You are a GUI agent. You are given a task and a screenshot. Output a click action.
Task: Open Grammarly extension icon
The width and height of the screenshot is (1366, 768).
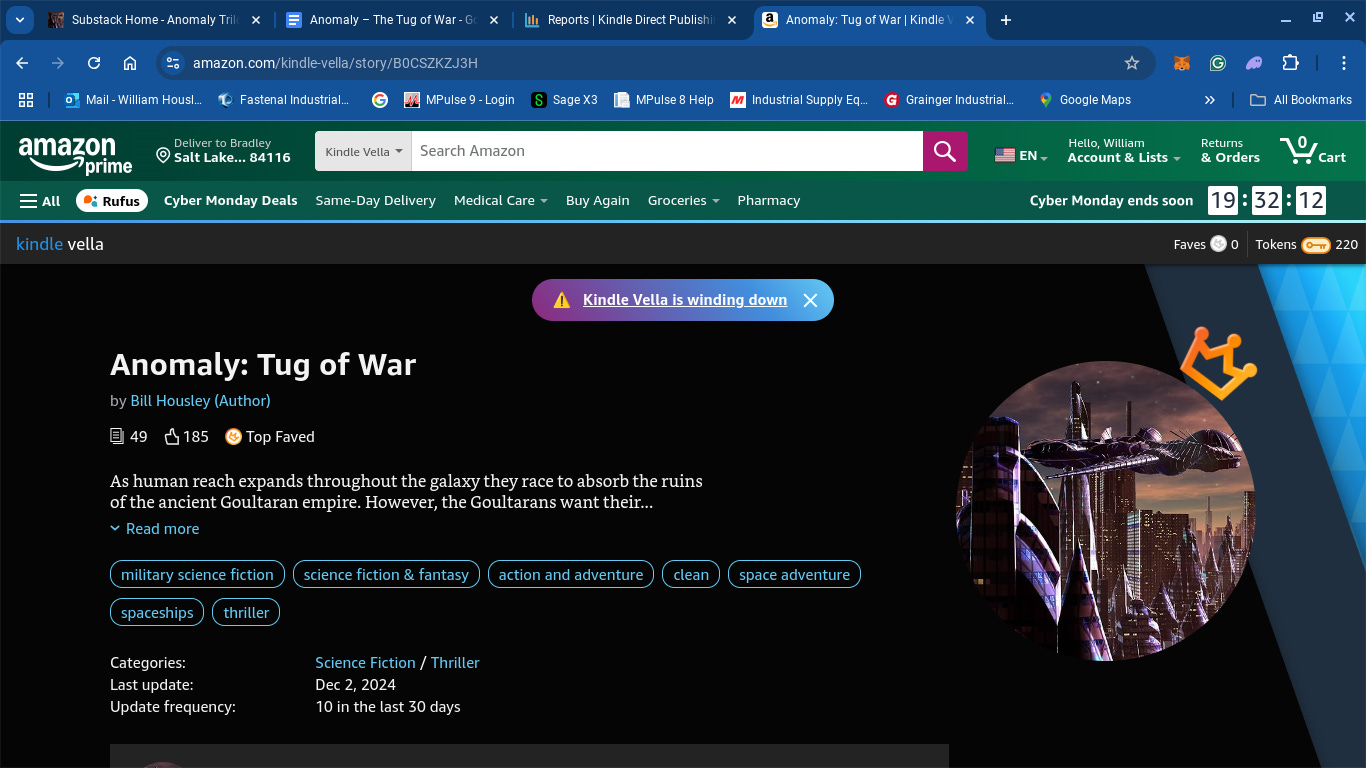[x=1217, y=63]
